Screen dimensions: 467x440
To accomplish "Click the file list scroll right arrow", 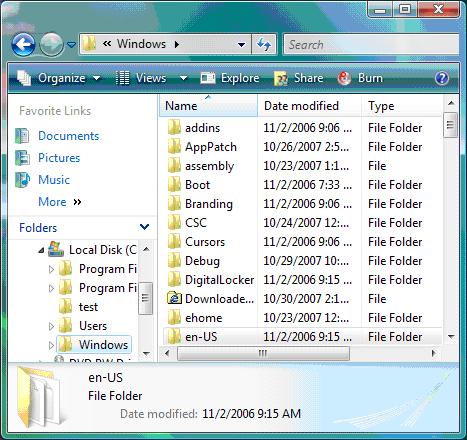I will 433,353.
